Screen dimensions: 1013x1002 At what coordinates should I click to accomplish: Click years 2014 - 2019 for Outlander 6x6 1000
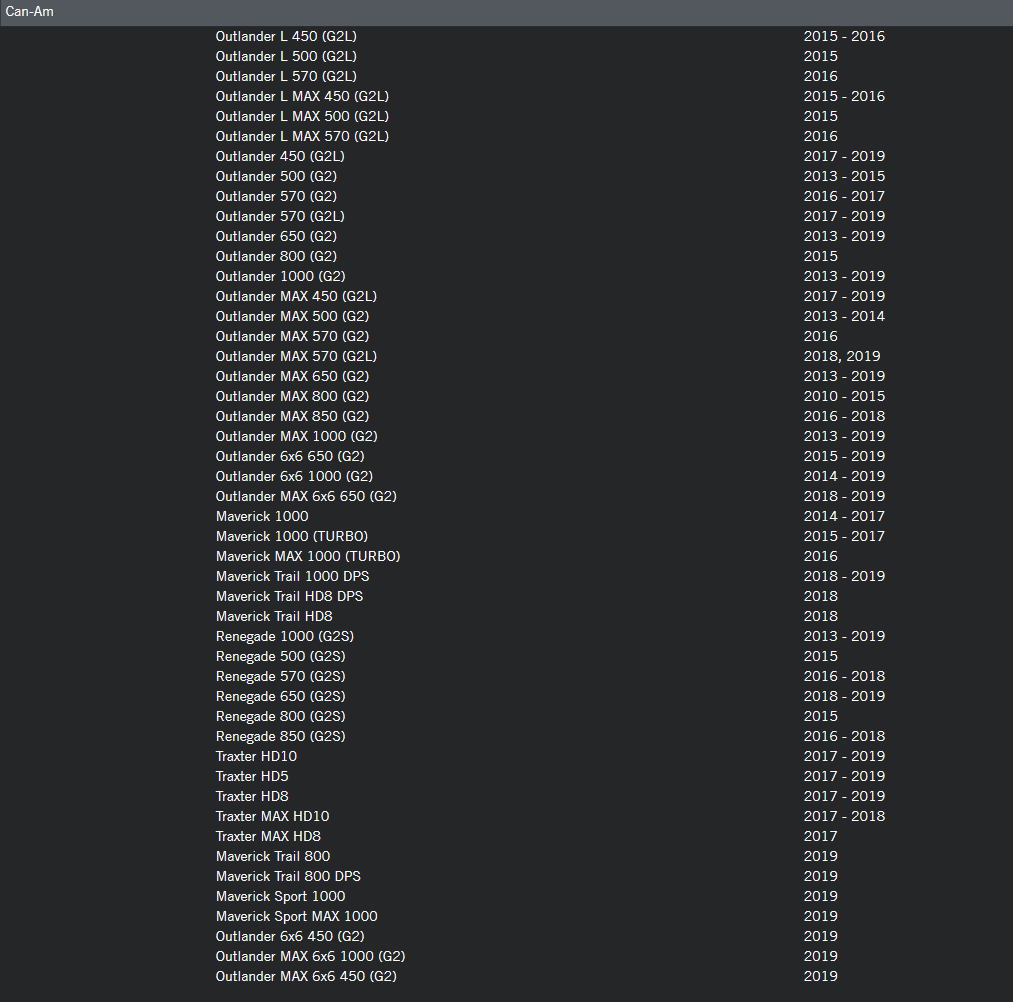(844, 477)
